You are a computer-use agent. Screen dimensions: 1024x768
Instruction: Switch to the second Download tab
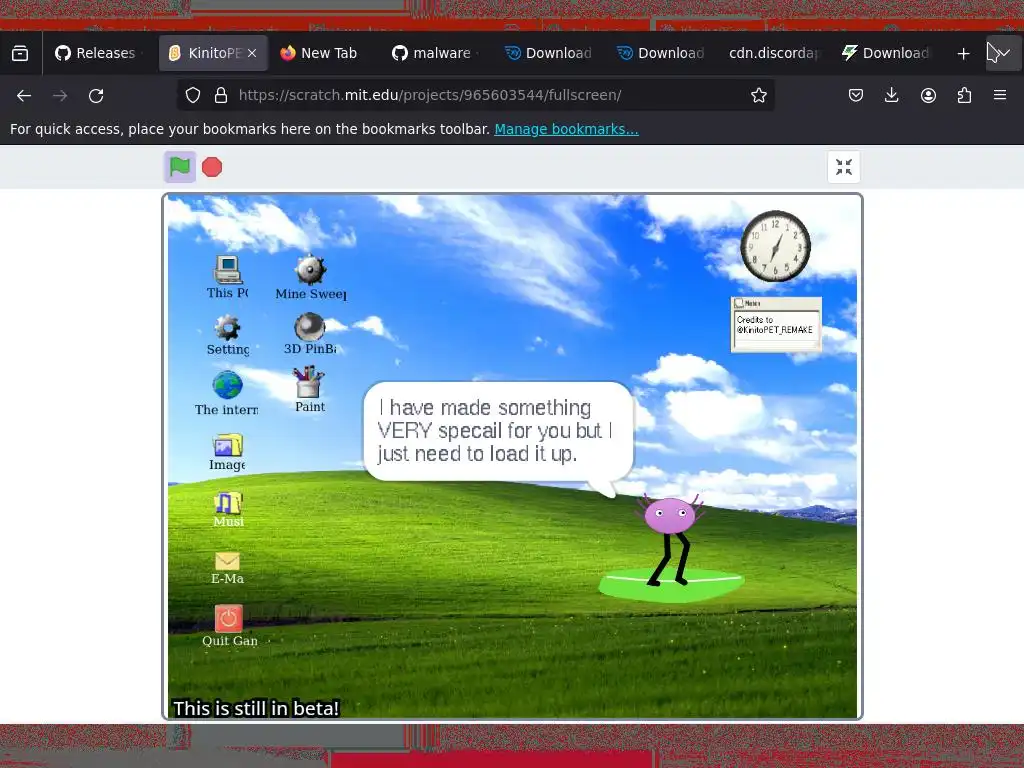point(661,53)
